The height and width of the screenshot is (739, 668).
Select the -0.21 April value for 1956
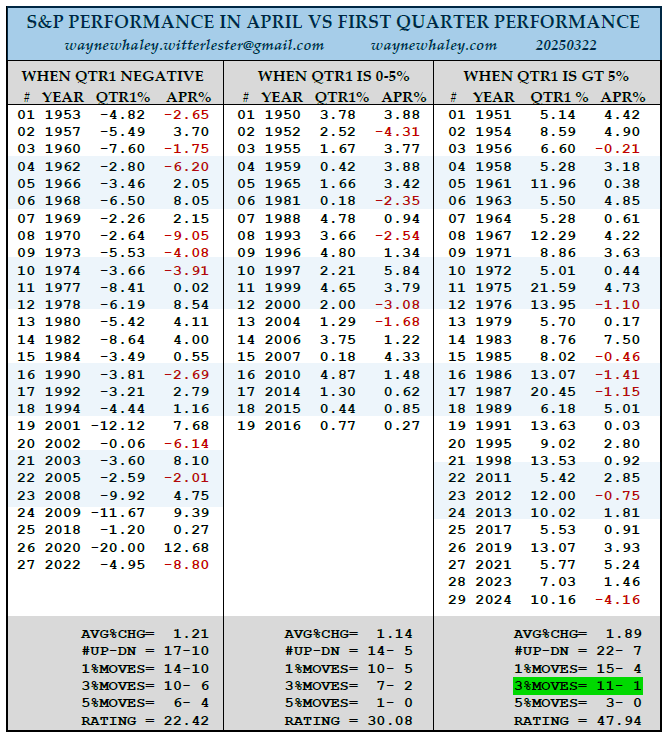click(x=617, y=148)
